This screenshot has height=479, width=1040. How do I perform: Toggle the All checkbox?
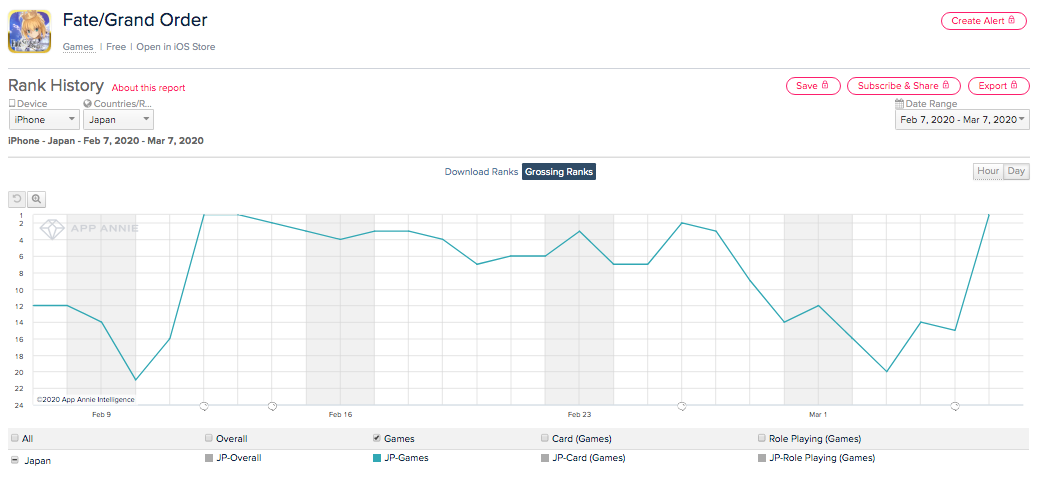click(15, 438)
